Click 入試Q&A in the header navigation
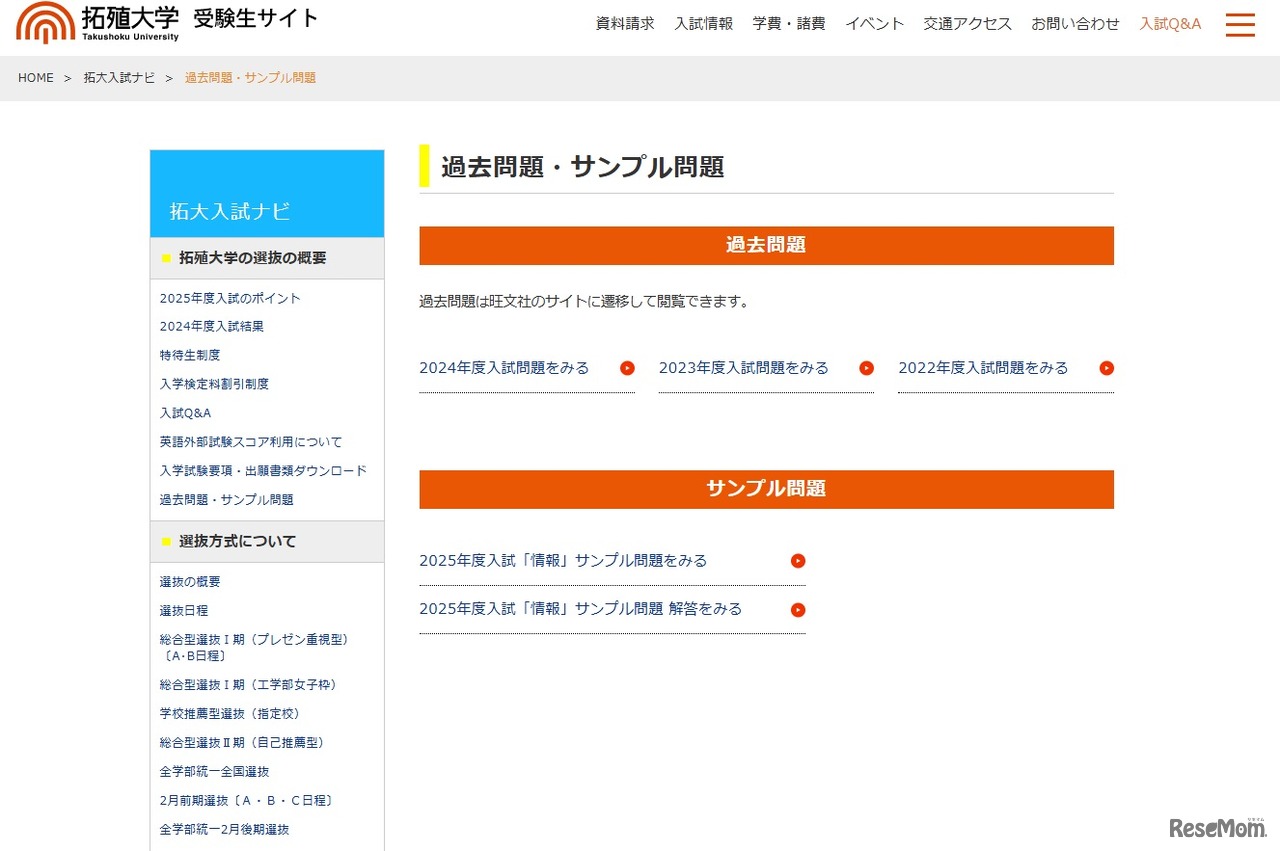 click(1170, 24)
